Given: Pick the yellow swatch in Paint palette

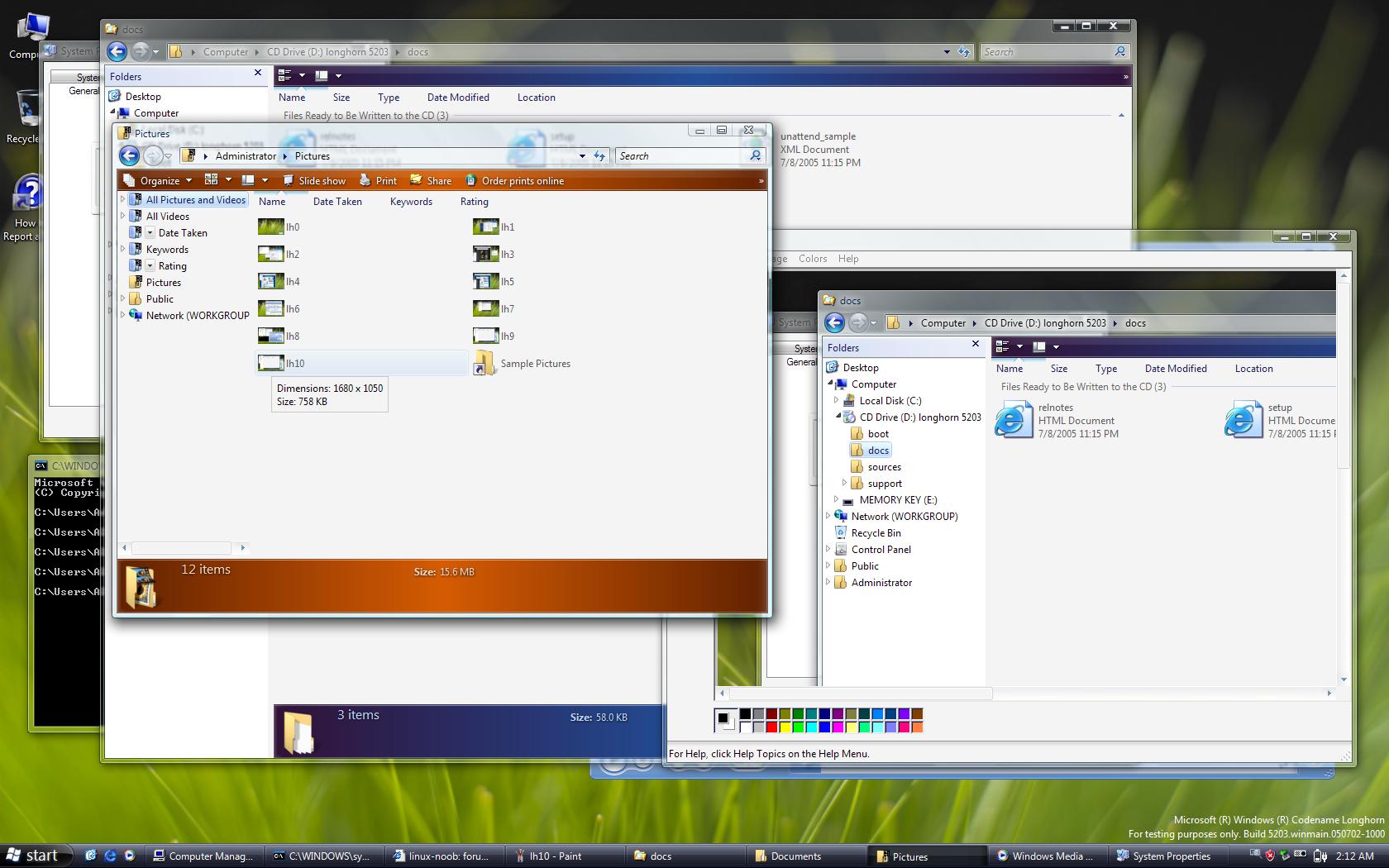Looking at the screenshot, I should pyautogui.click(x=785, y=727).
